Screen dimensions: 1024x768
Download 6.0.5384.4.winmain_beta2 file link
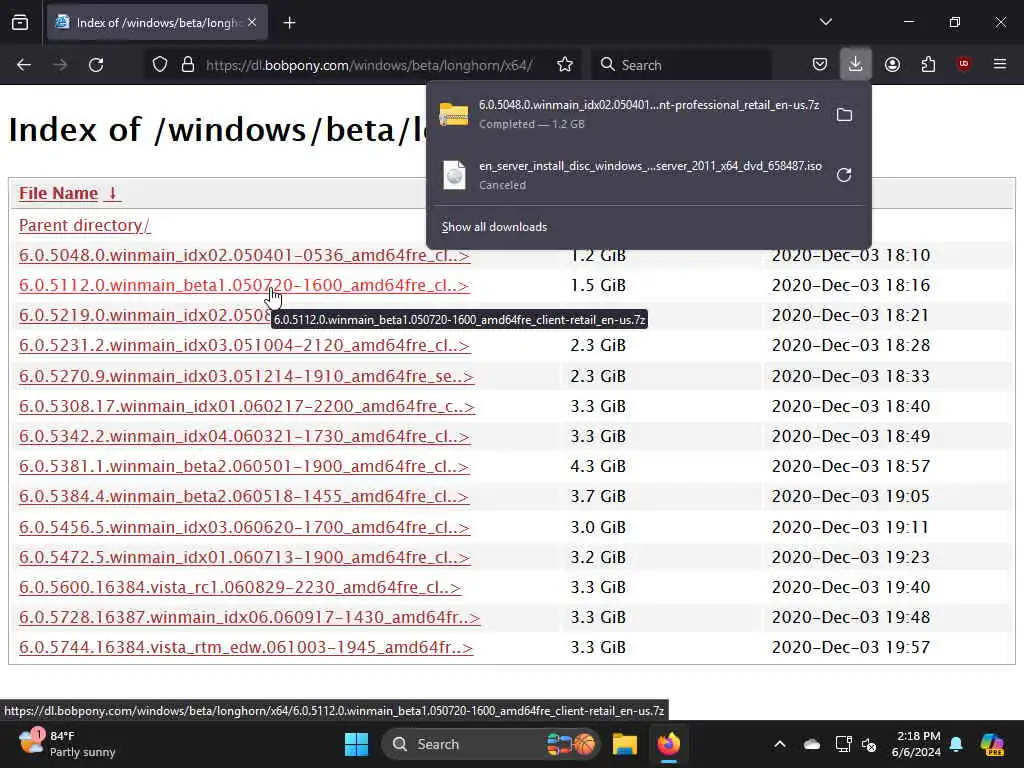[244, 496]
